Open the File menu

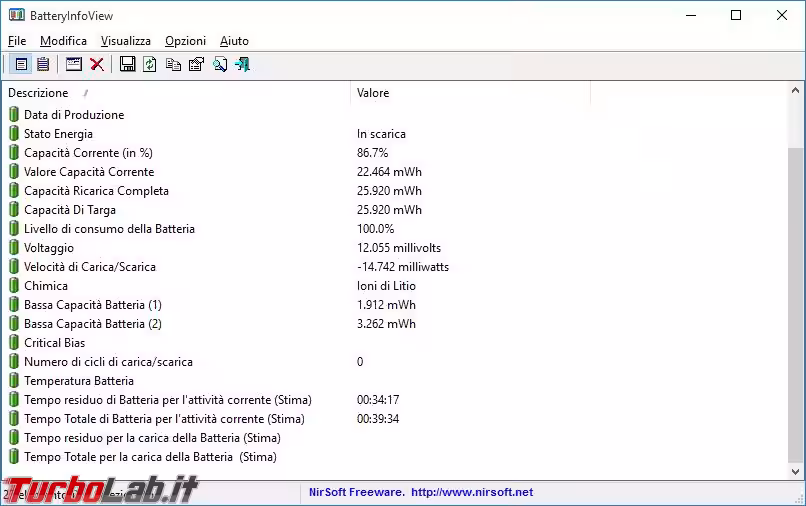tap(17, 41)
